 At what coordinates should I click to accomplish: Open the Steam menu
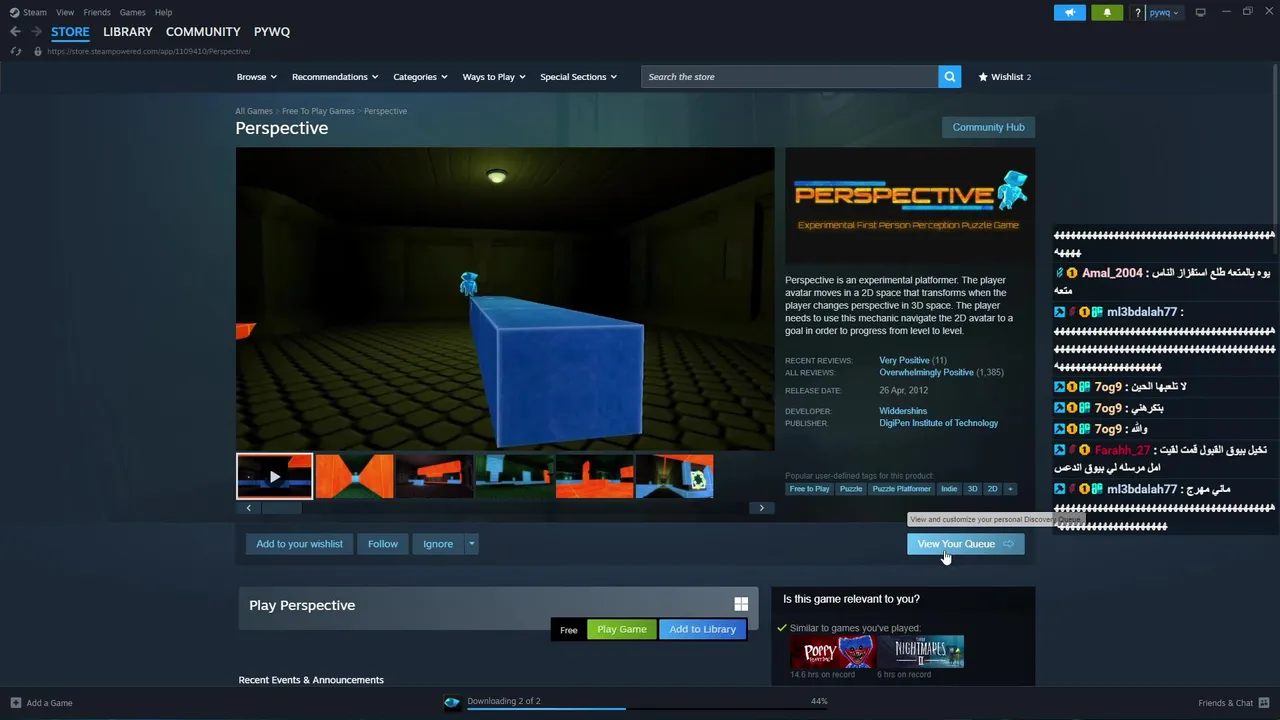coord(35,12)
